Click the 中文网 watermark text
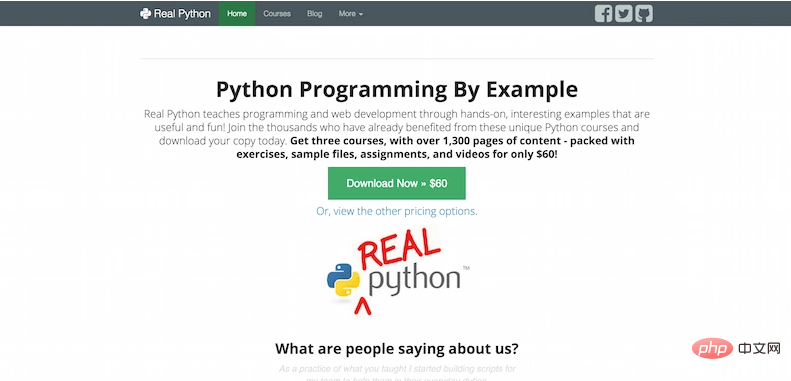The image size is (791, 381). coord(759,348)
